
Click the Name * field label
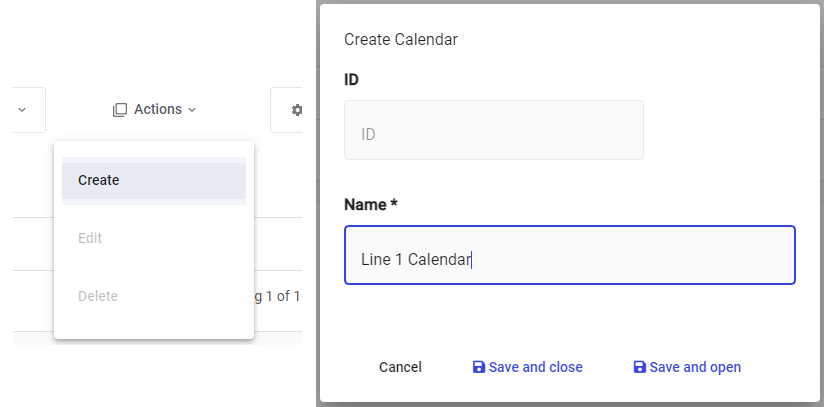coord(371,204)
